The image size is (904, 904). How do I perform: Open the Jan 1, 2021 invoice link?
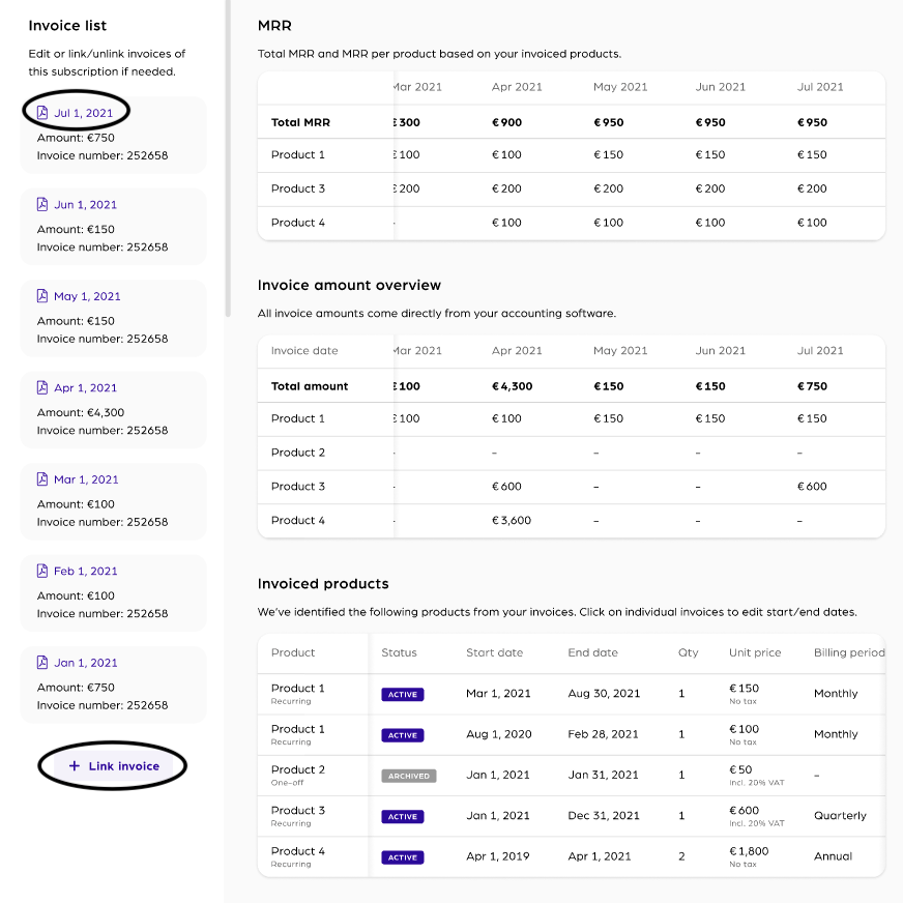[x=85, y=663]
